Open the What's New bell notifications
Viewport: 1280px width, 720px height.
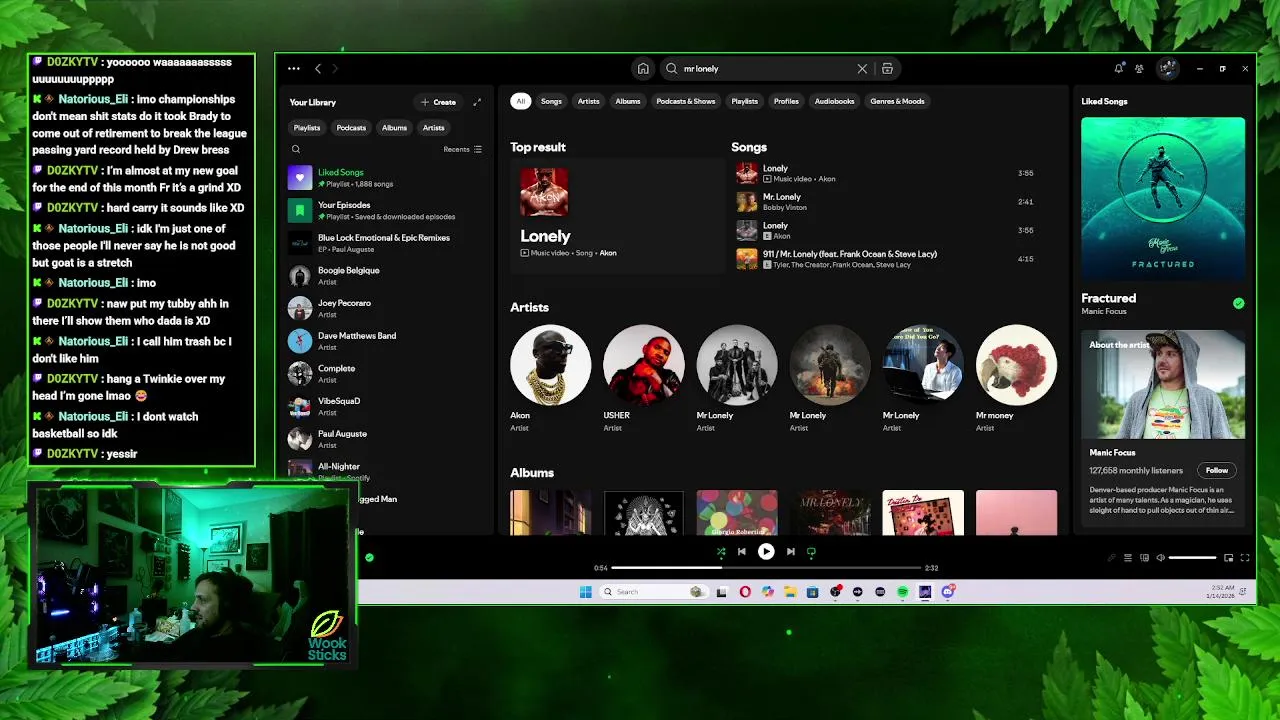1118,69
